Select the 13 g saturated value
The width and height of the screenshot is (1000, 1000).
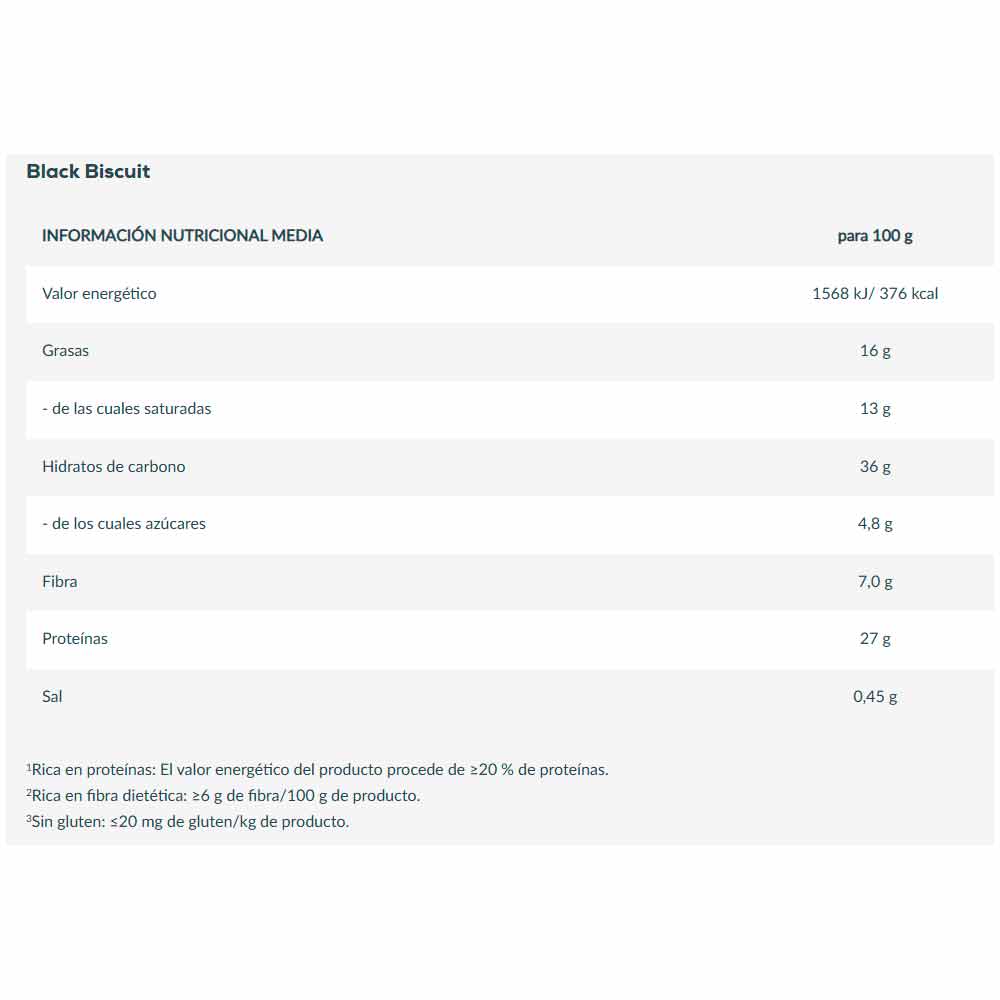(875, 408)
